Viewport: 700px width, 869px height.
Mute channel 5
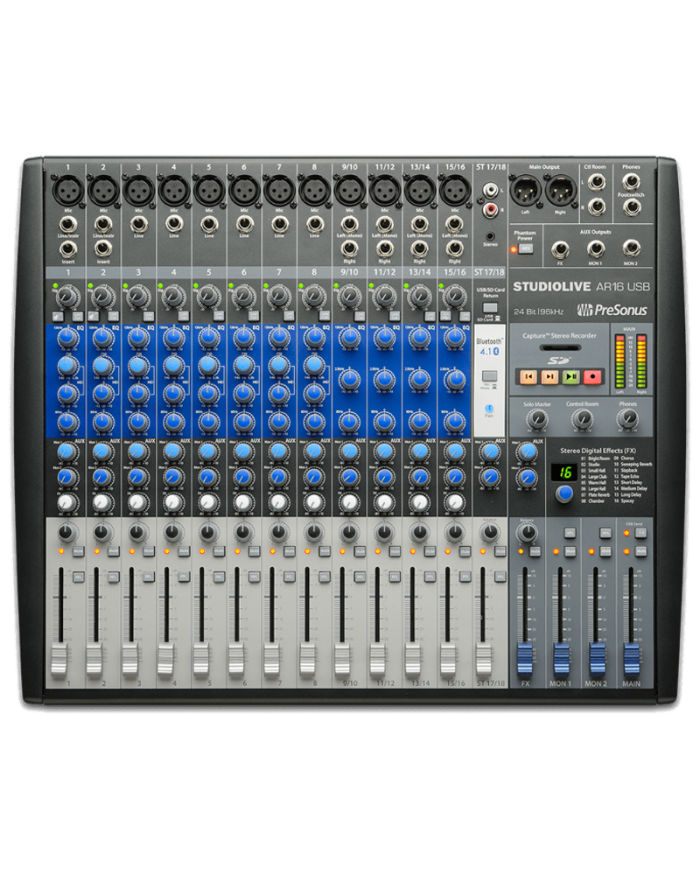click(x=219, y=551)
